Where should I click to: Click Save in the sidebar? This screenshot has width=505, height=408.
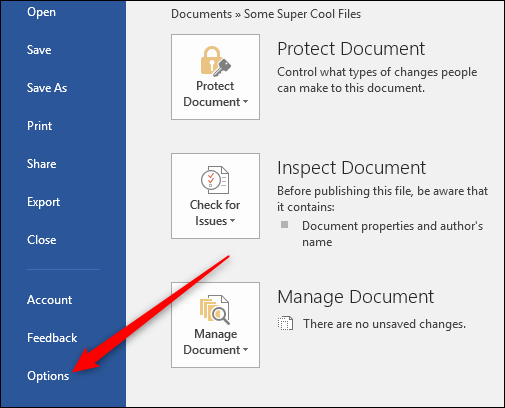[x=39, y=50]
